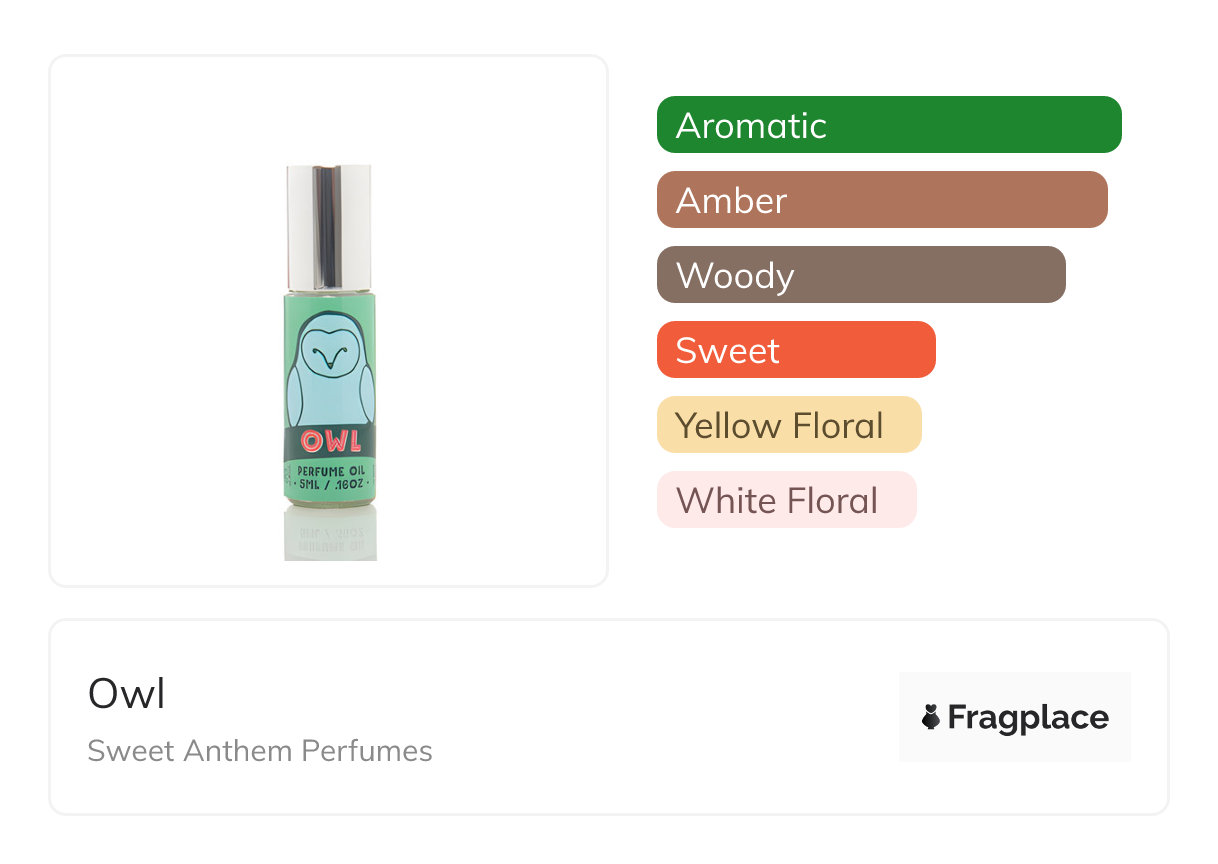Select the pink White Floral accord bar
Image resolution: width=1218 pixels, height=864 pixels.
click(x=786, y=500)
